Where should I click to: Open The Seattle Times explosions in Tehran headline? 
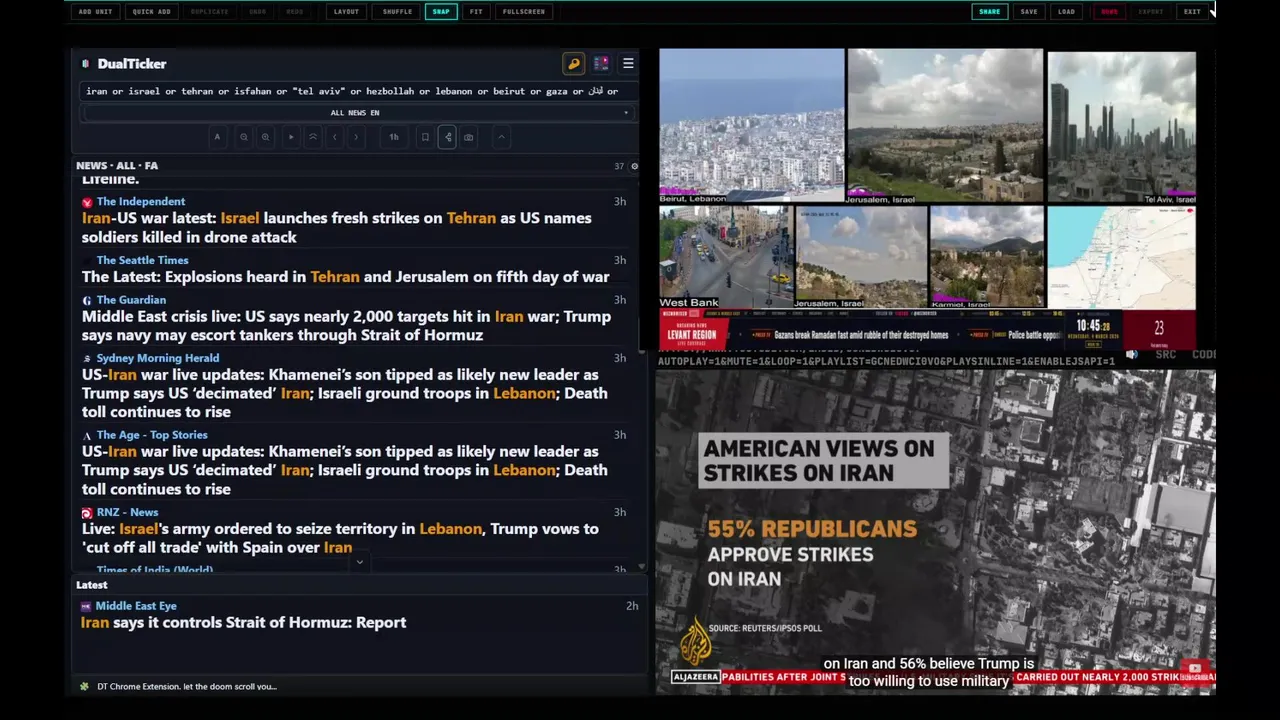coord(345,276)
